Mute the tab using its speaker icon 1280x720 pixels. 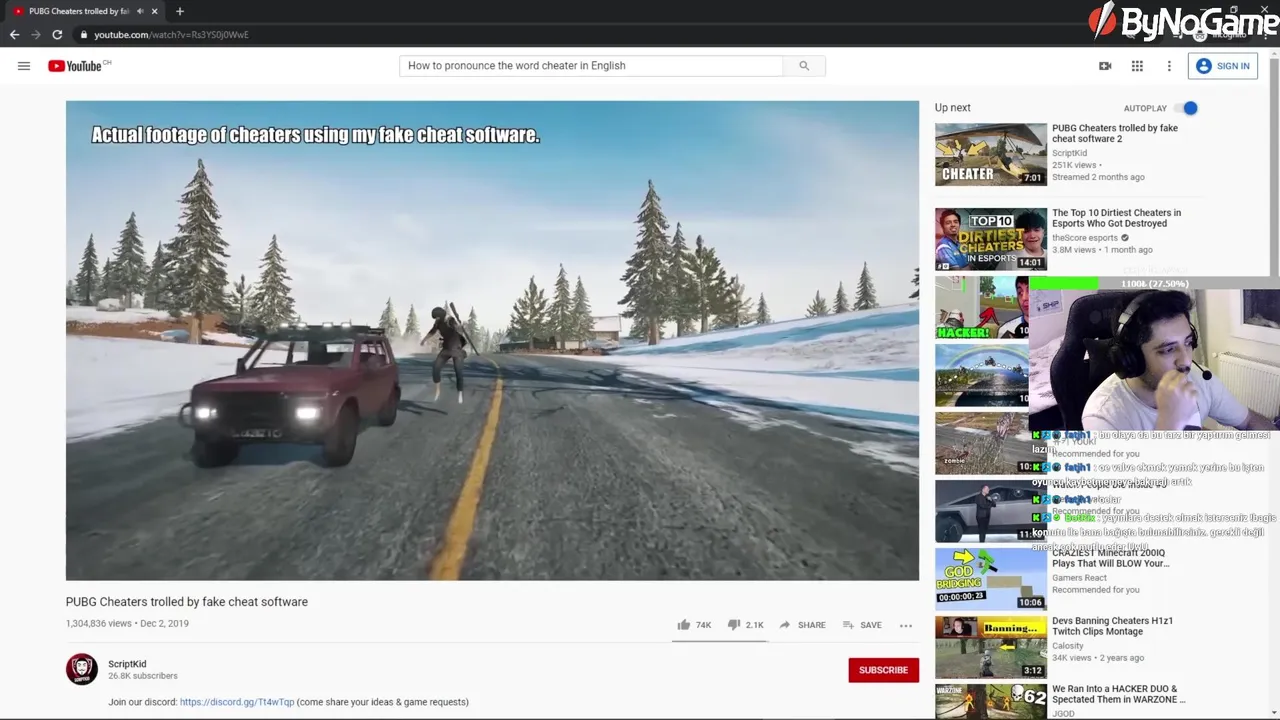pos(140,11)
